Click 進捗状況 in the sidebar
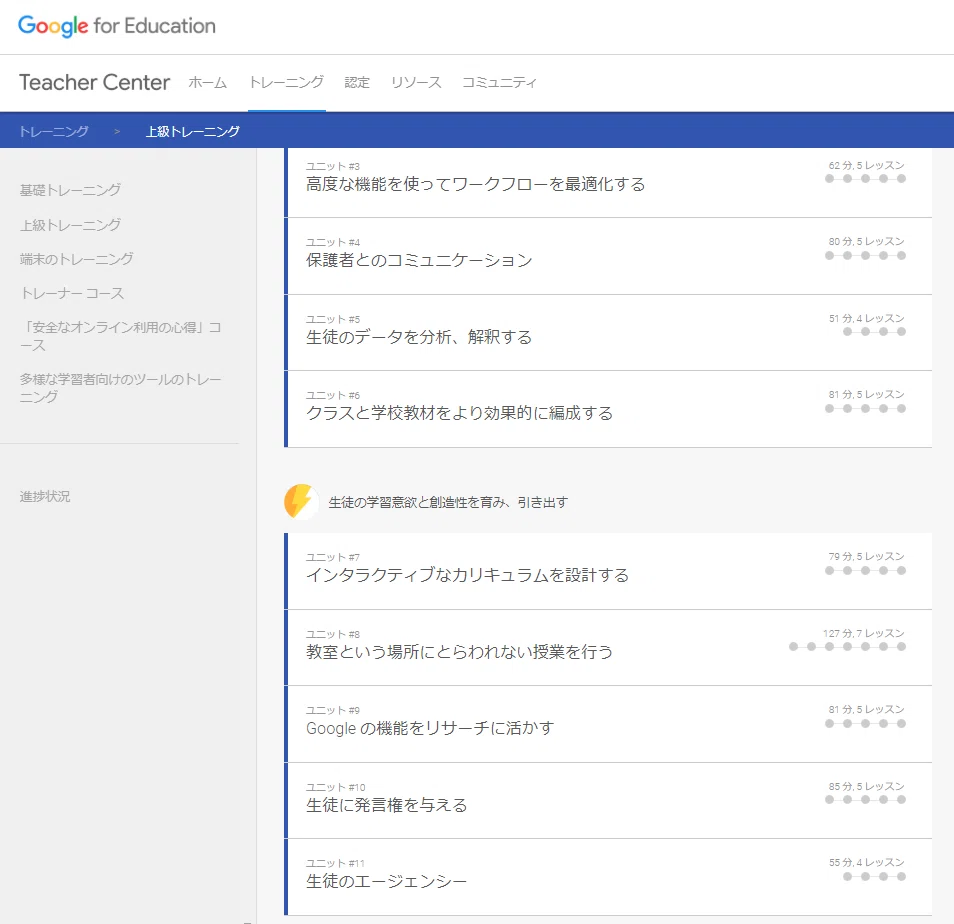954x924 pixels. [x=44, y=496]
